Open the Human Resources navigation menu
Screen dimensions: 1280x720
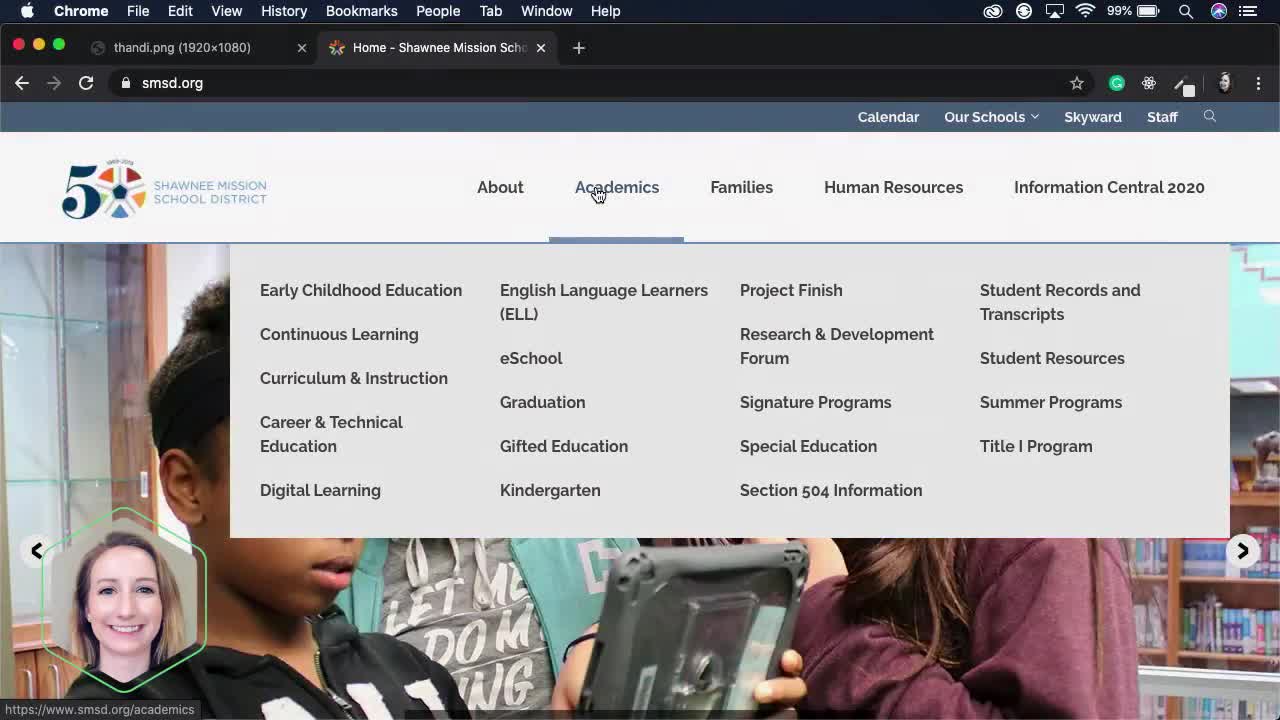pos(893,187)
